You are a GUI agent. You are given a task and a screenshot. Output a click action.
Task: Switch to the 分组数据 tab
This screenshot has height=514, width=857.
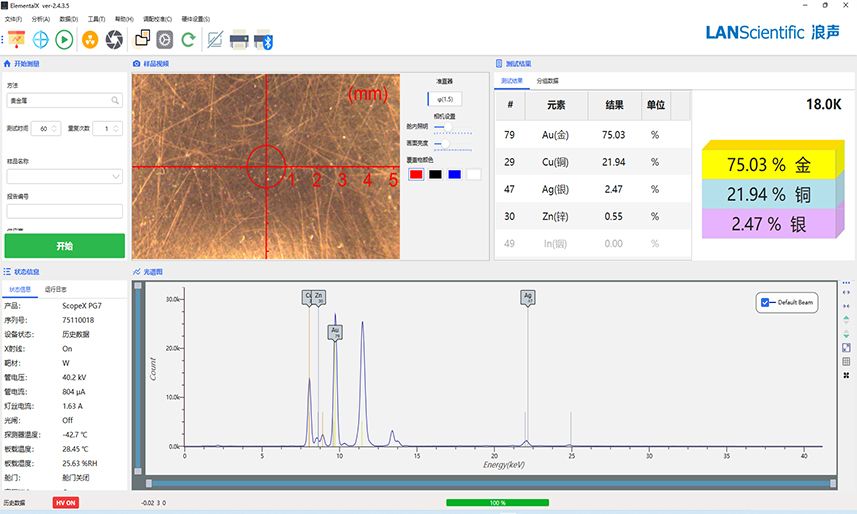548,80
